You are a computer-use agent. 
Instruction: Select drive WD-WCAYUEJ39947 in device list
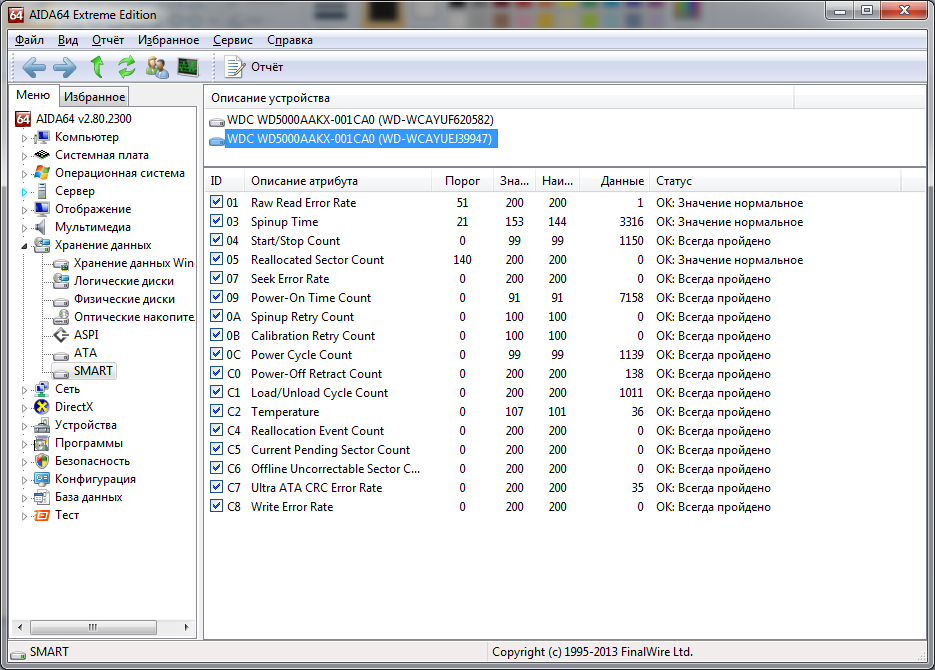[360, 139]
